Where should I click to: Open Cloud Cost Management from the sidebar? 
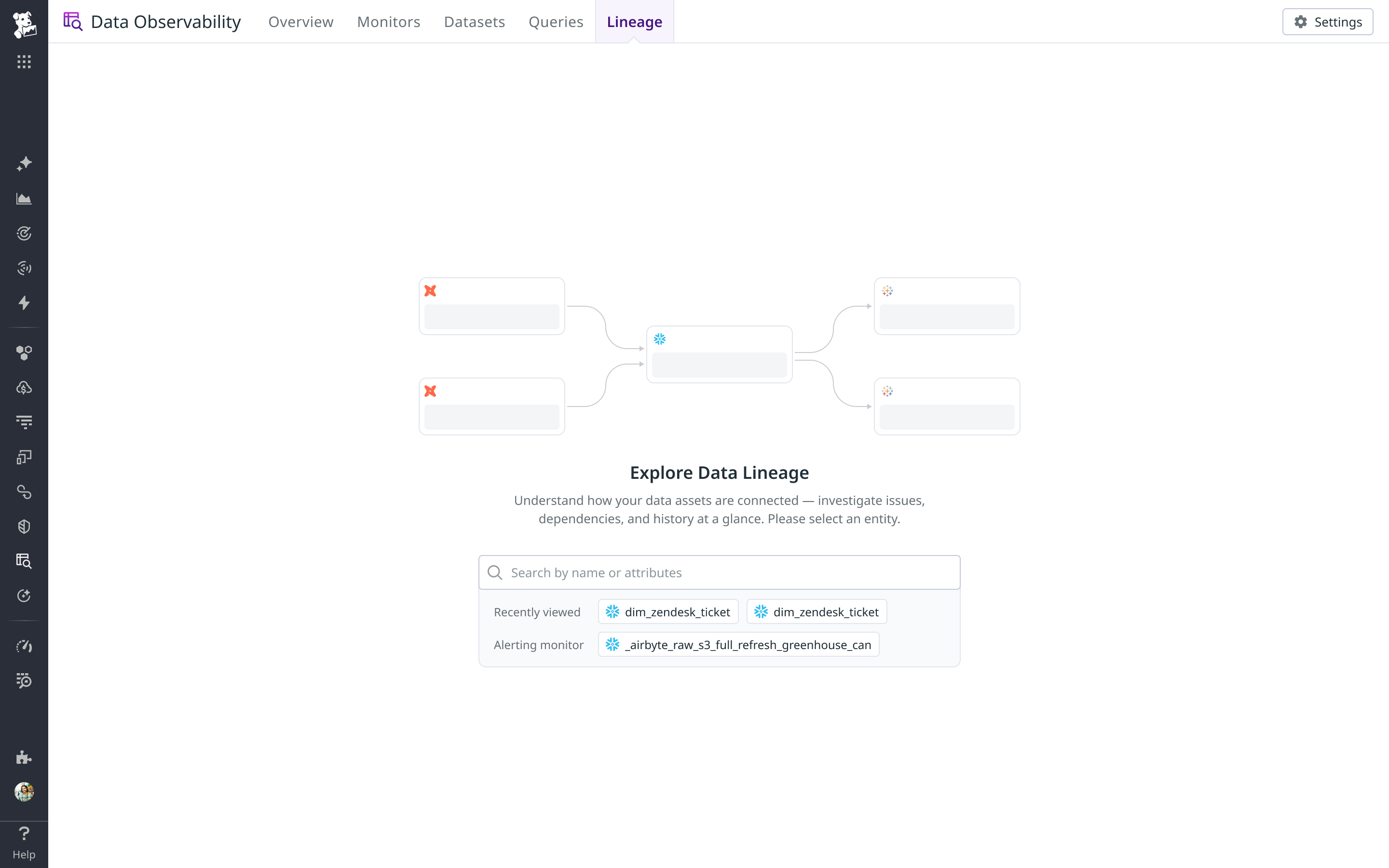pos(24,388)
